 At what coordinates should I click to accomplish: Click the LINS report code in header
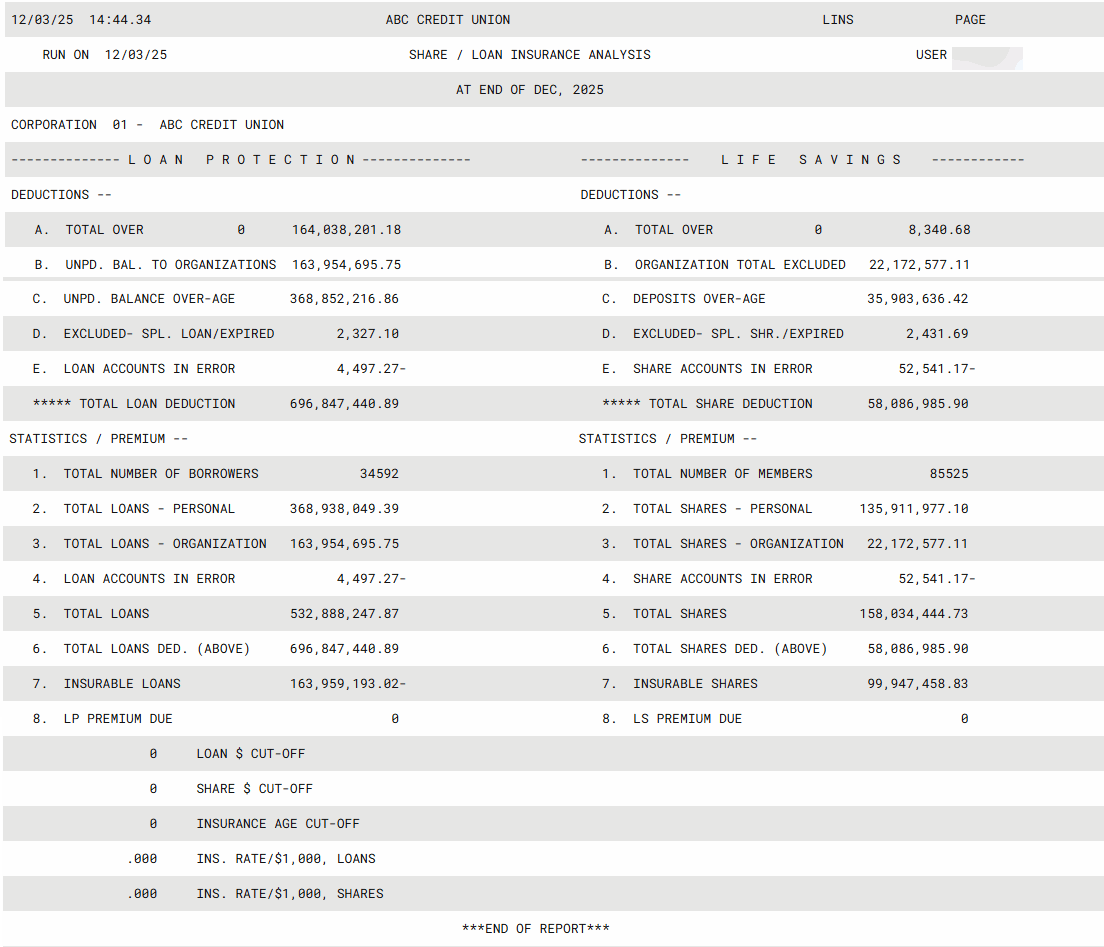[x=837, y=20]
